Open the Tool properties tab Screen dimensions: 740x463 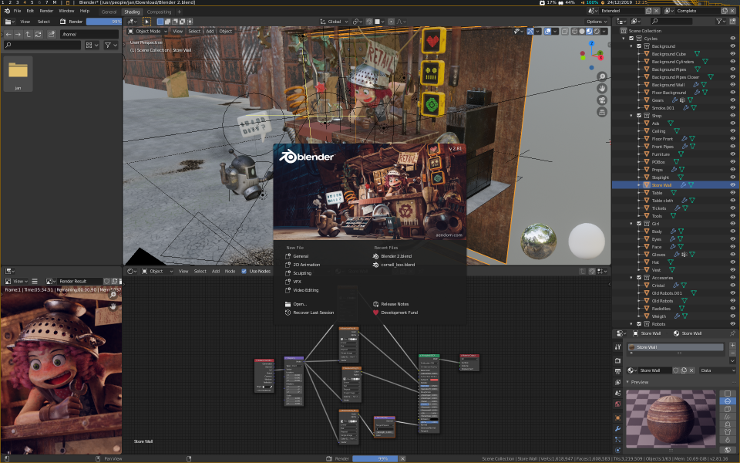(x=618, y=347)
